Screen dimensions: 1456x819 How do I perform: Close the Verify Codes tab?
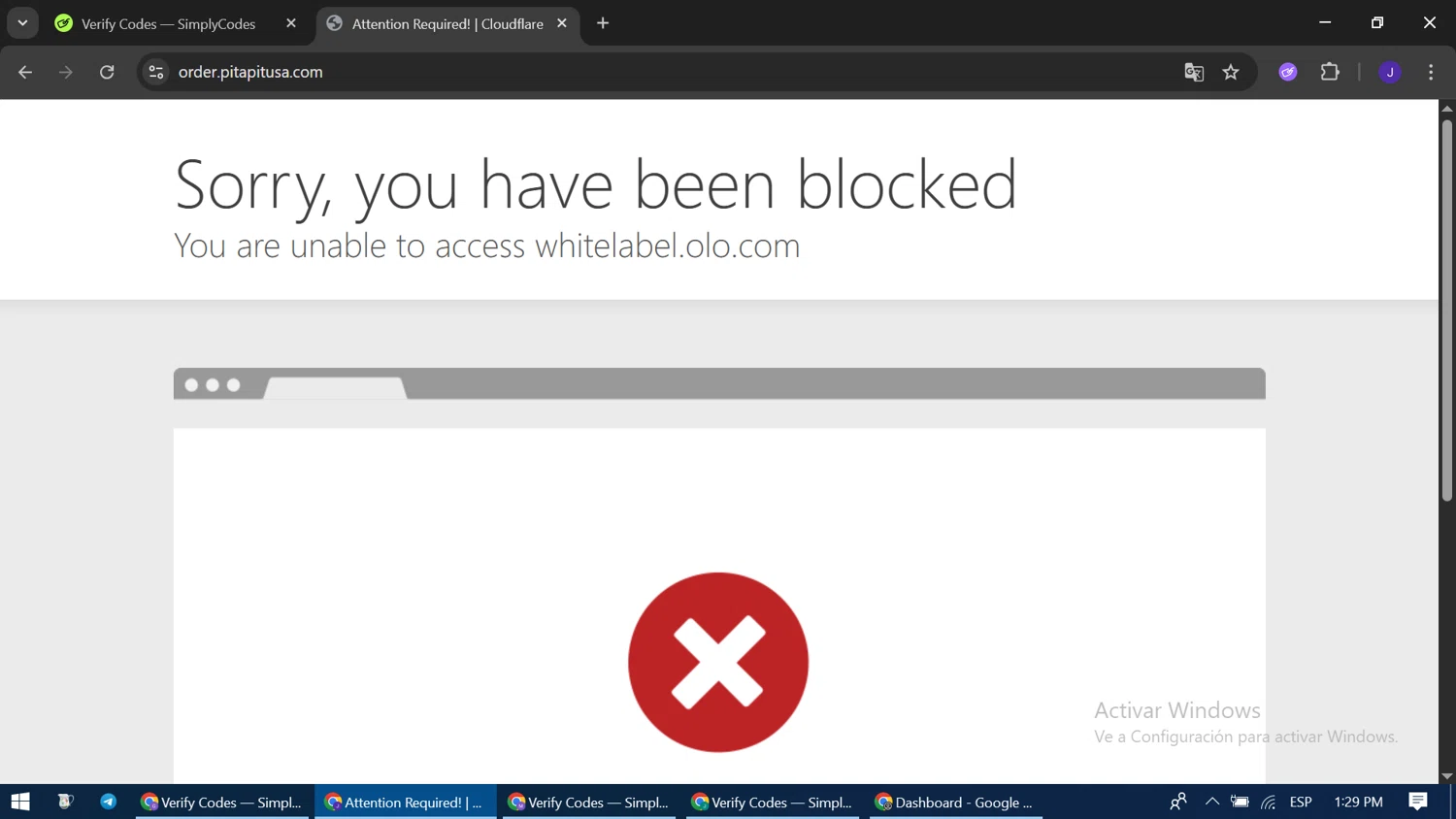[291, 23]
